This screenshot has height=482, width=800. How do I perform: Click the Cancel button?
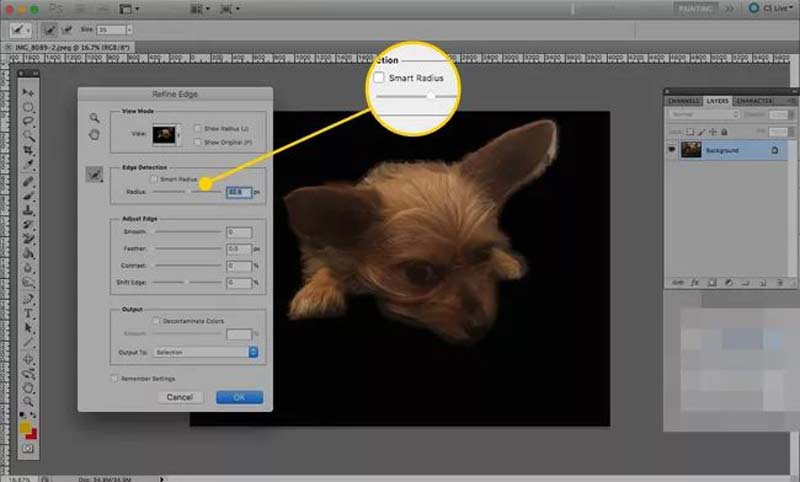tap(180, 397)
